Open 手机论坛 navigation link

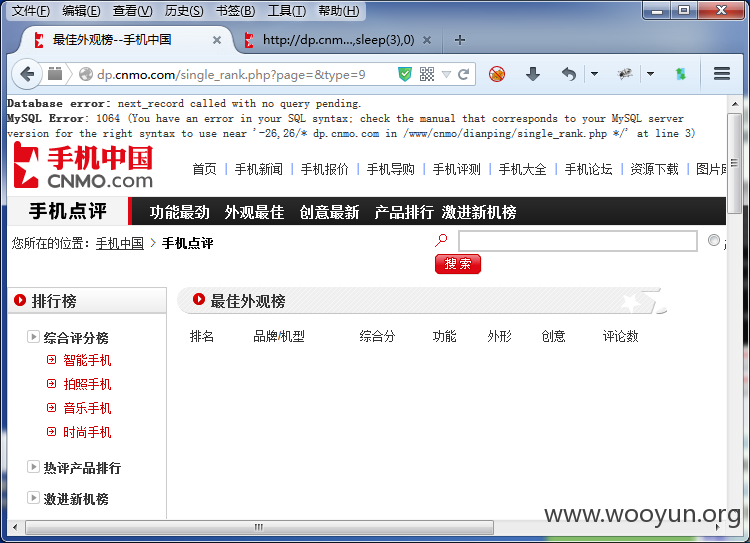tap(588, 169)
